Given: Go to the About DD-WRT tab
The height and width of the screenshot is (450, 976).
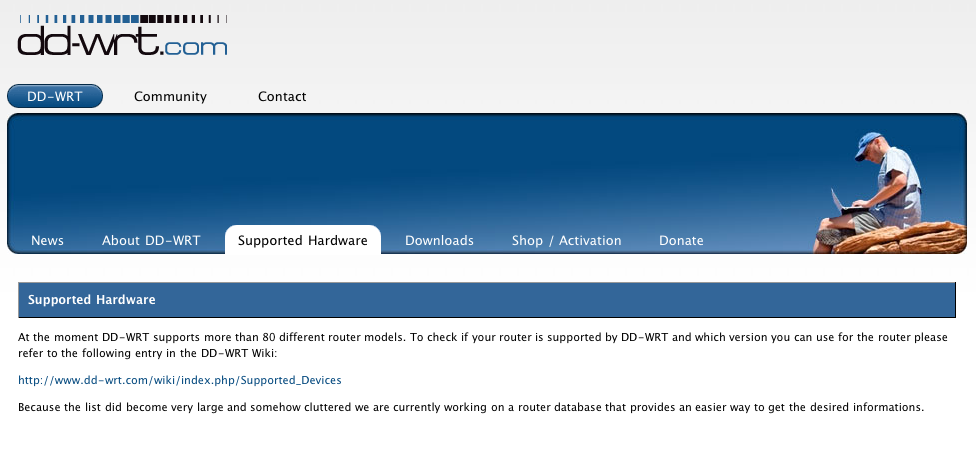Looking at the screenshot, I should [151, 240].
